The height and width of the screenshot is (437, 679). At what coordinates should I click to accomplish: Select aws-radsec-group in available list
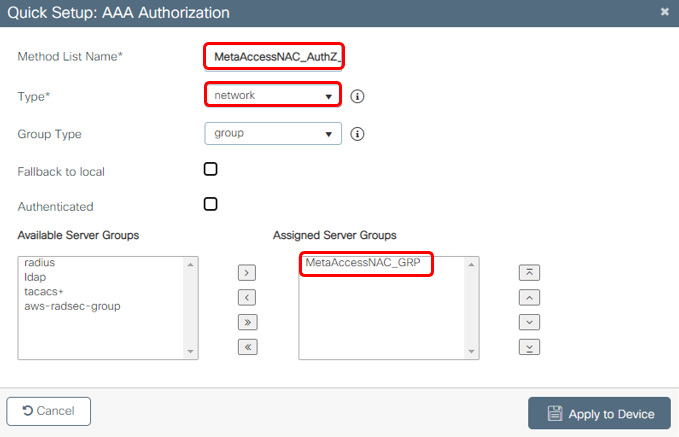click(72, 306)
